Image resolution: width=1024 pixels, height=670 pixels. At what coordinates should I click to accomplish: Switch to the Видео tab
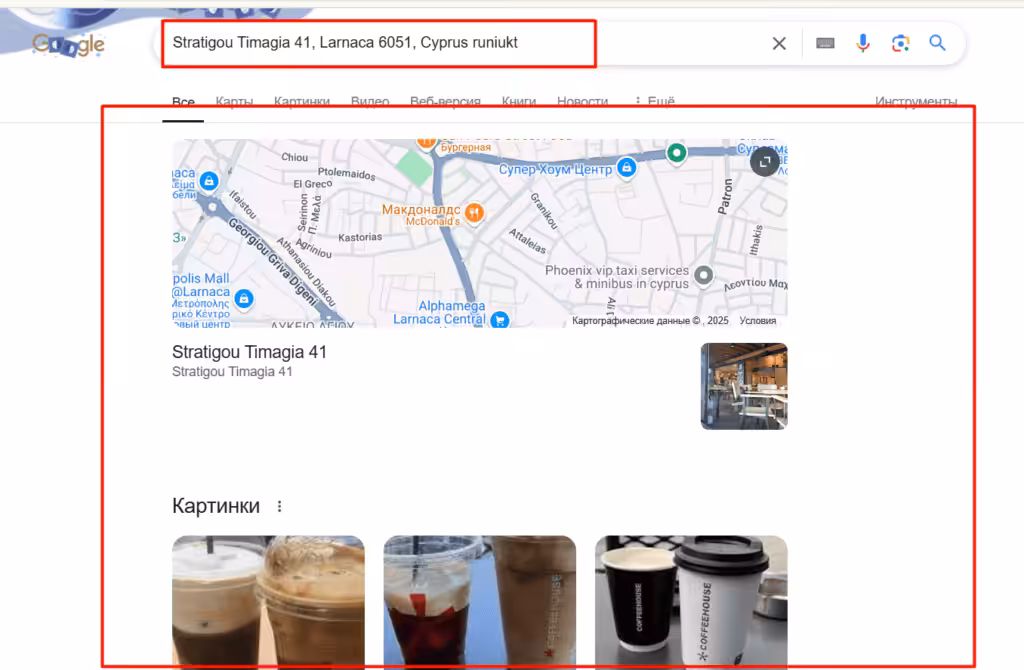370,102
